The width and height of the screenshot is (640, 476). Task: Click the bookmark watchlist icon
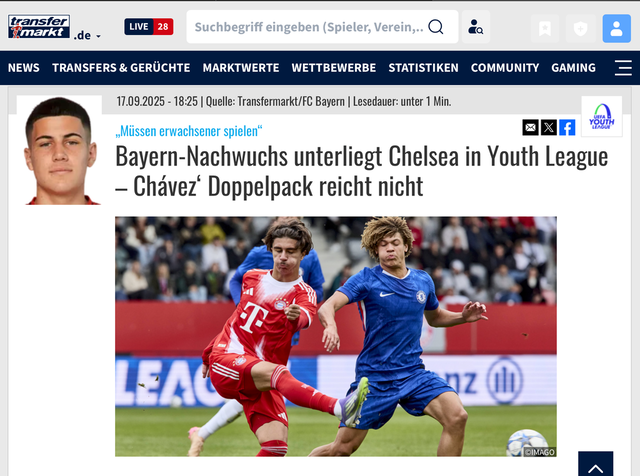545,28
